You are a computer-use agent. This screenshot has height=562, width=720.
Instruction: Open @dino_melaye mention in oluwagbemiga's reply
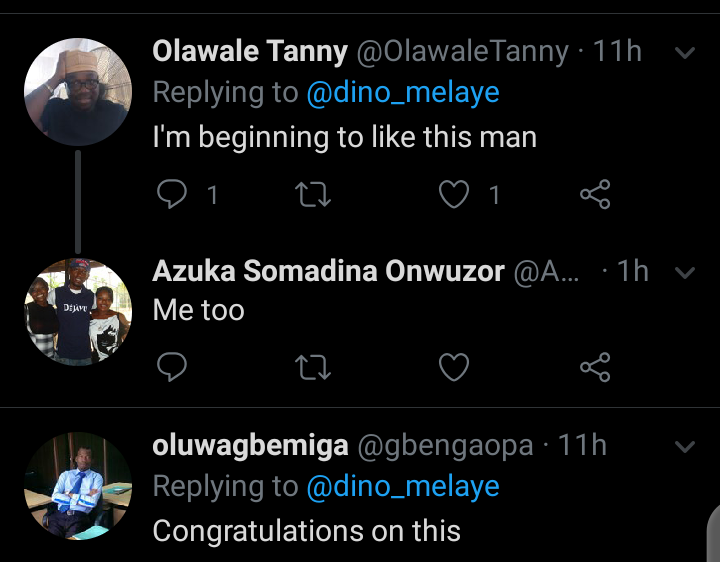[403, 487]
